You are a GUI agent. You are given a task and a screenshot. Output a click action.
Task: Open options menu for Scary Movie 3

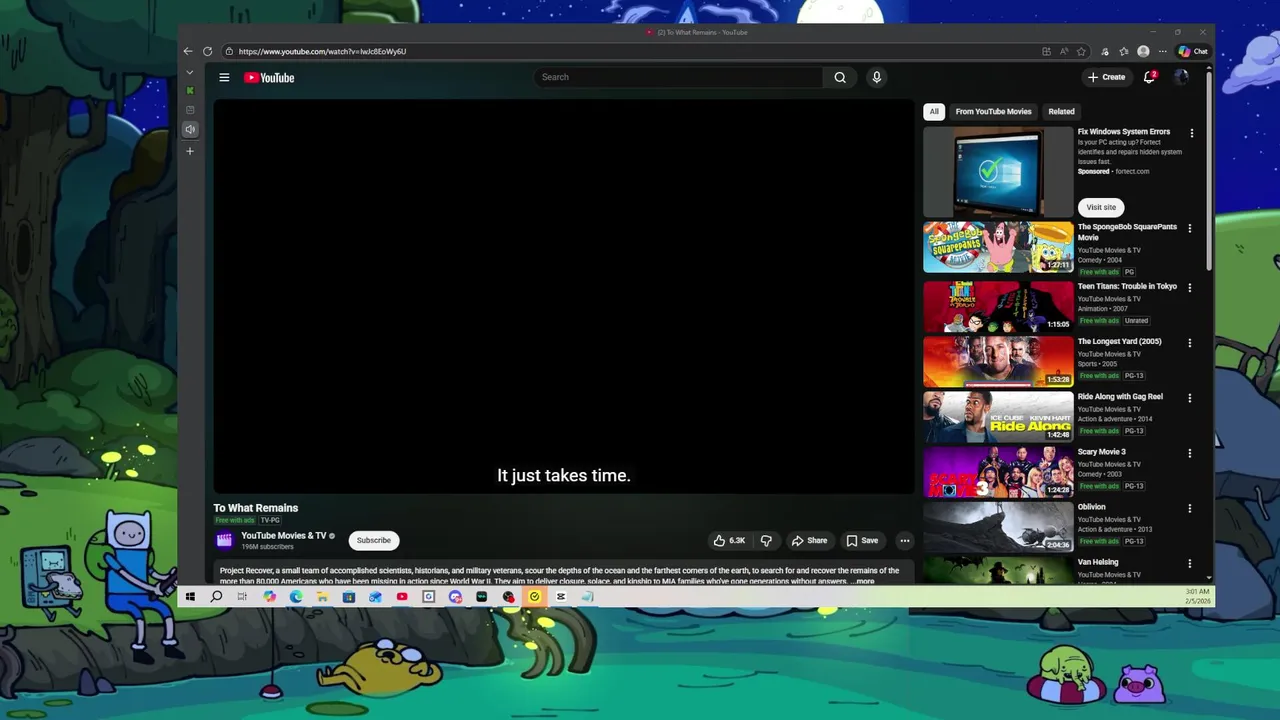(1190, 453)
